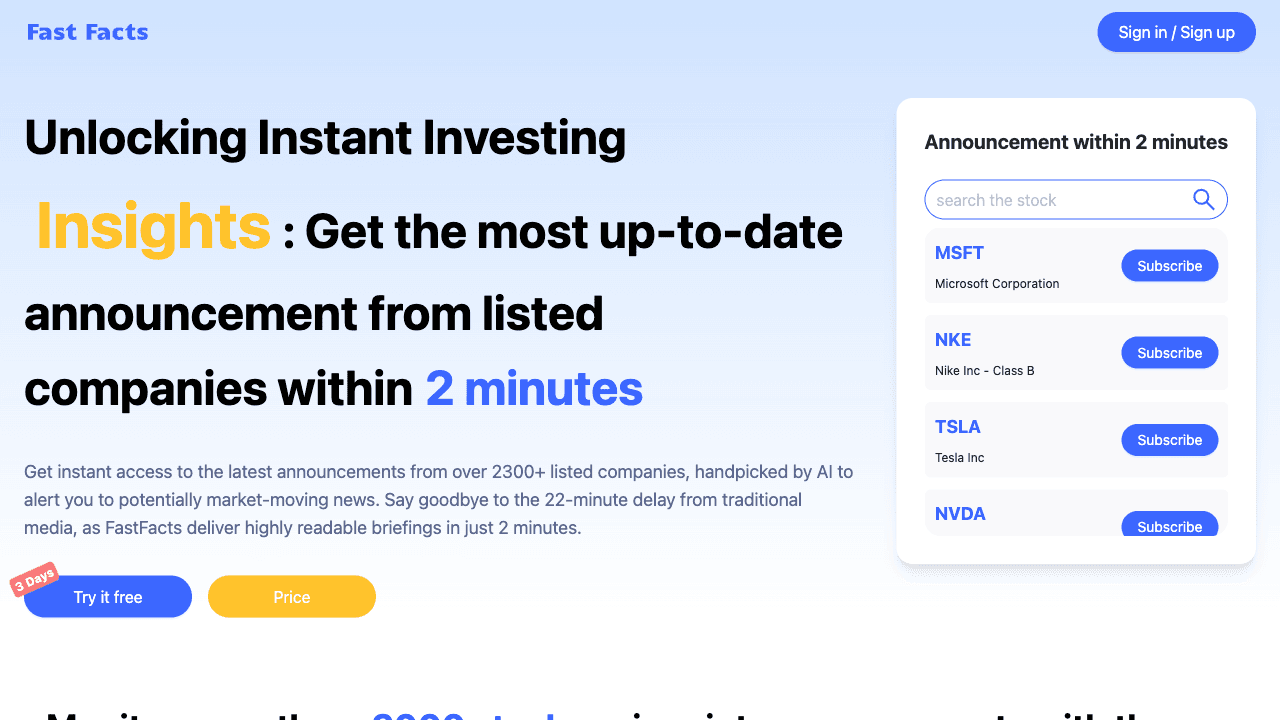Click Microsoft Corporation company name

click(x=997, y=284)
